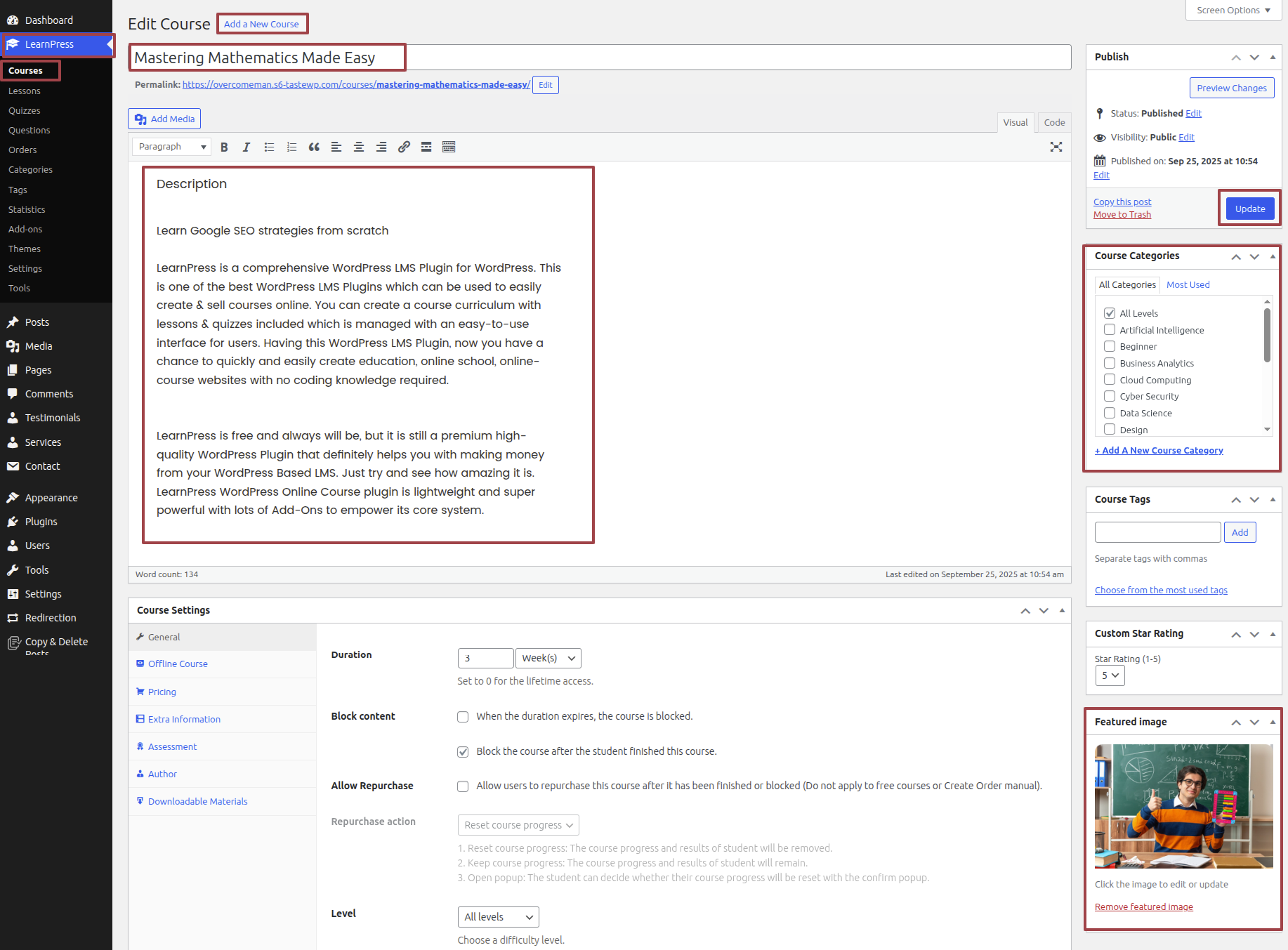This screenshot has height=950, width=1288.
Task: Switch to the Code editor tab
Action: pos(1053,122)
